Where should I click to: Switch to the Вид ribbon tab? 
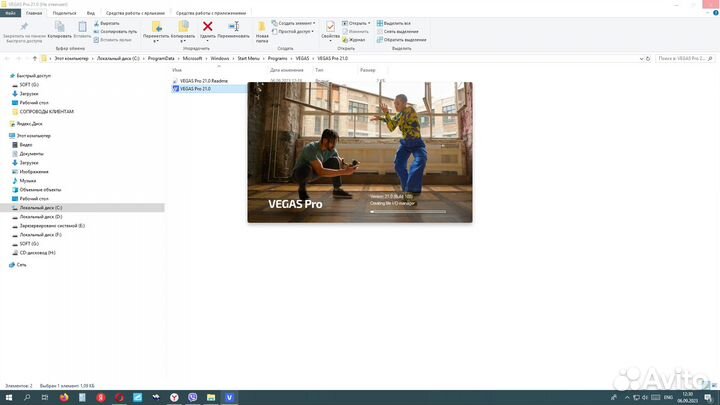(91, 13)
